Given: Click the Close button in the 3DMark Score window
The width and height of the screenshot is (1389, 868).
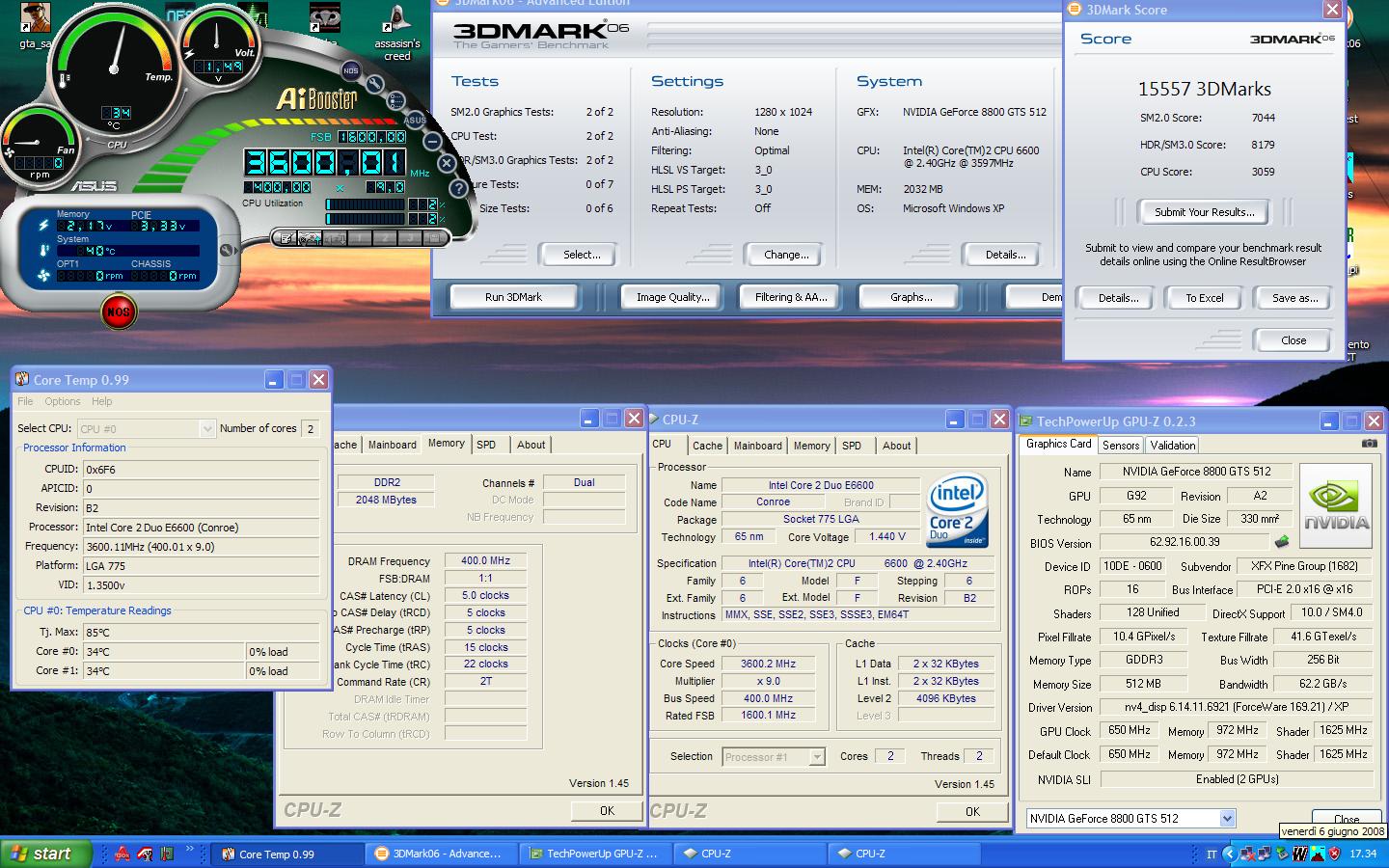Looking at the screenshot, I should (x=1294, y=340).
